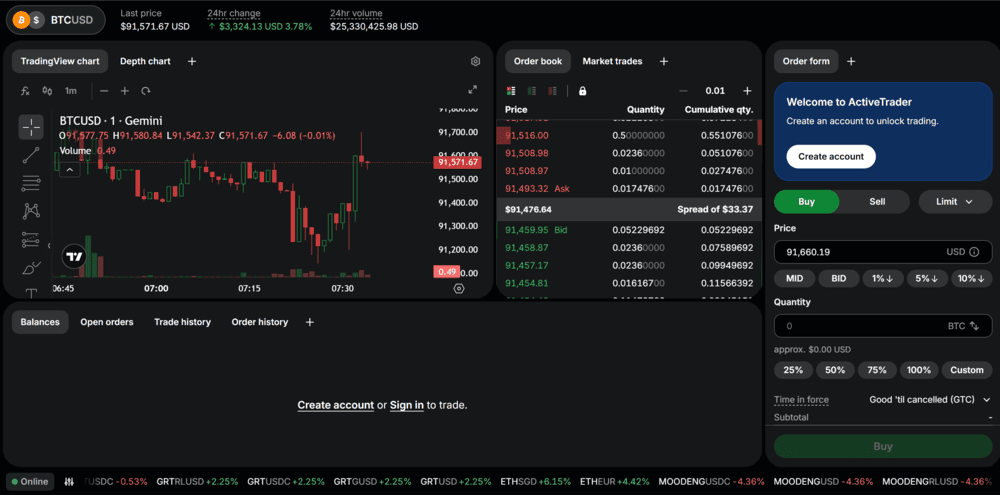Select the forecasting and measurement tool

click(x=31, y=240)
